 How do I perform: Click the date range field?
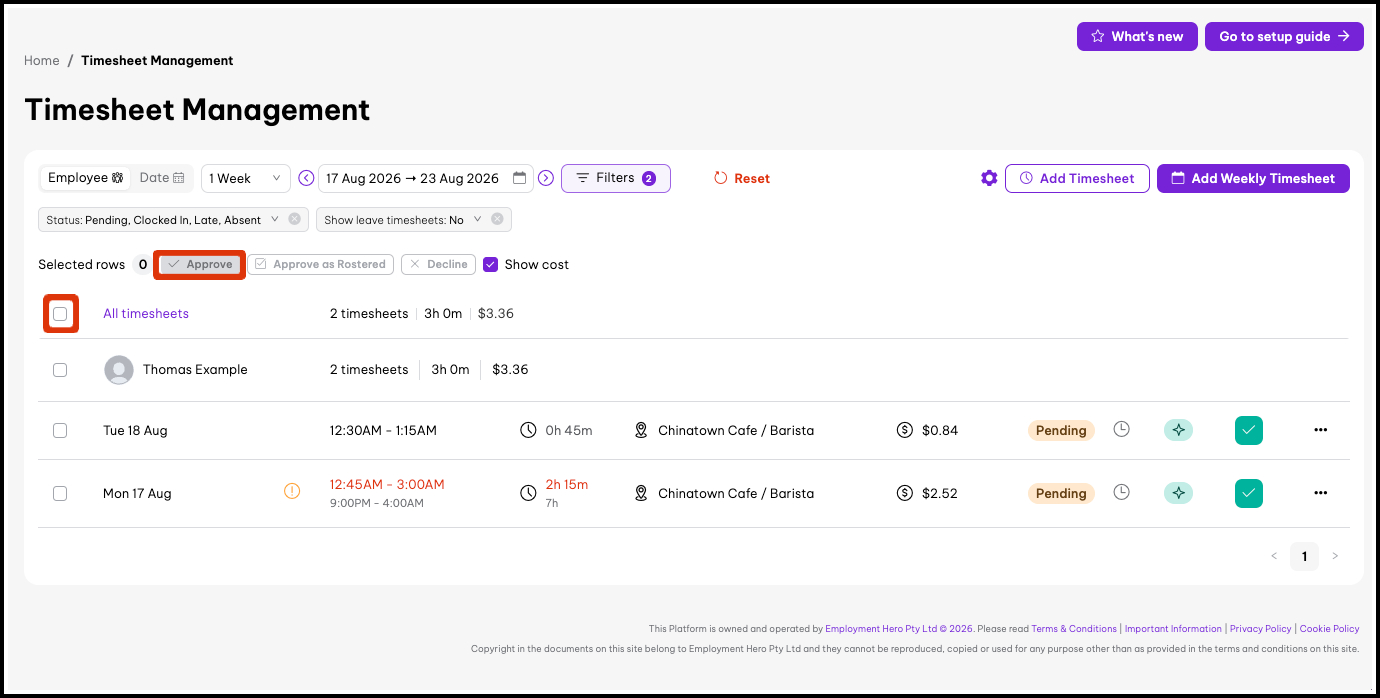tap(426, 178)
